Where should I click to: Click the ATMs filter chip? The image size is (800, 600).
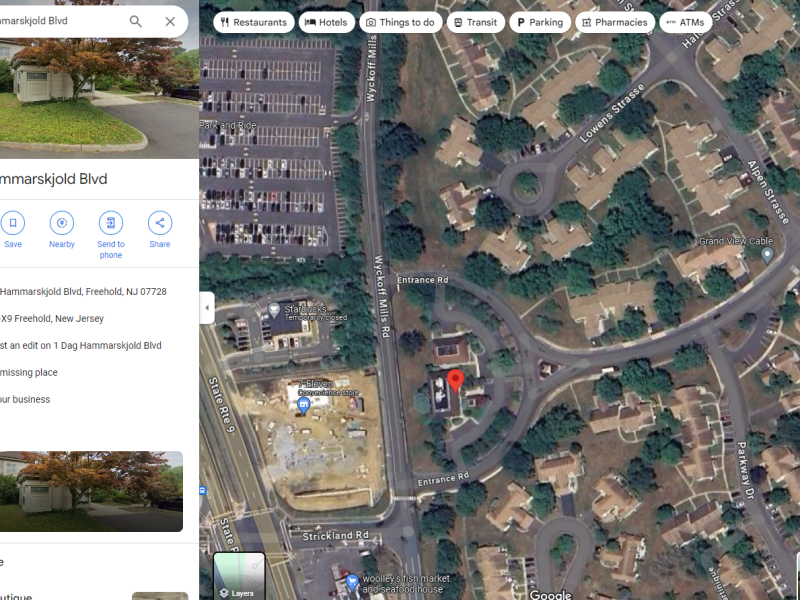coord(686,22)
